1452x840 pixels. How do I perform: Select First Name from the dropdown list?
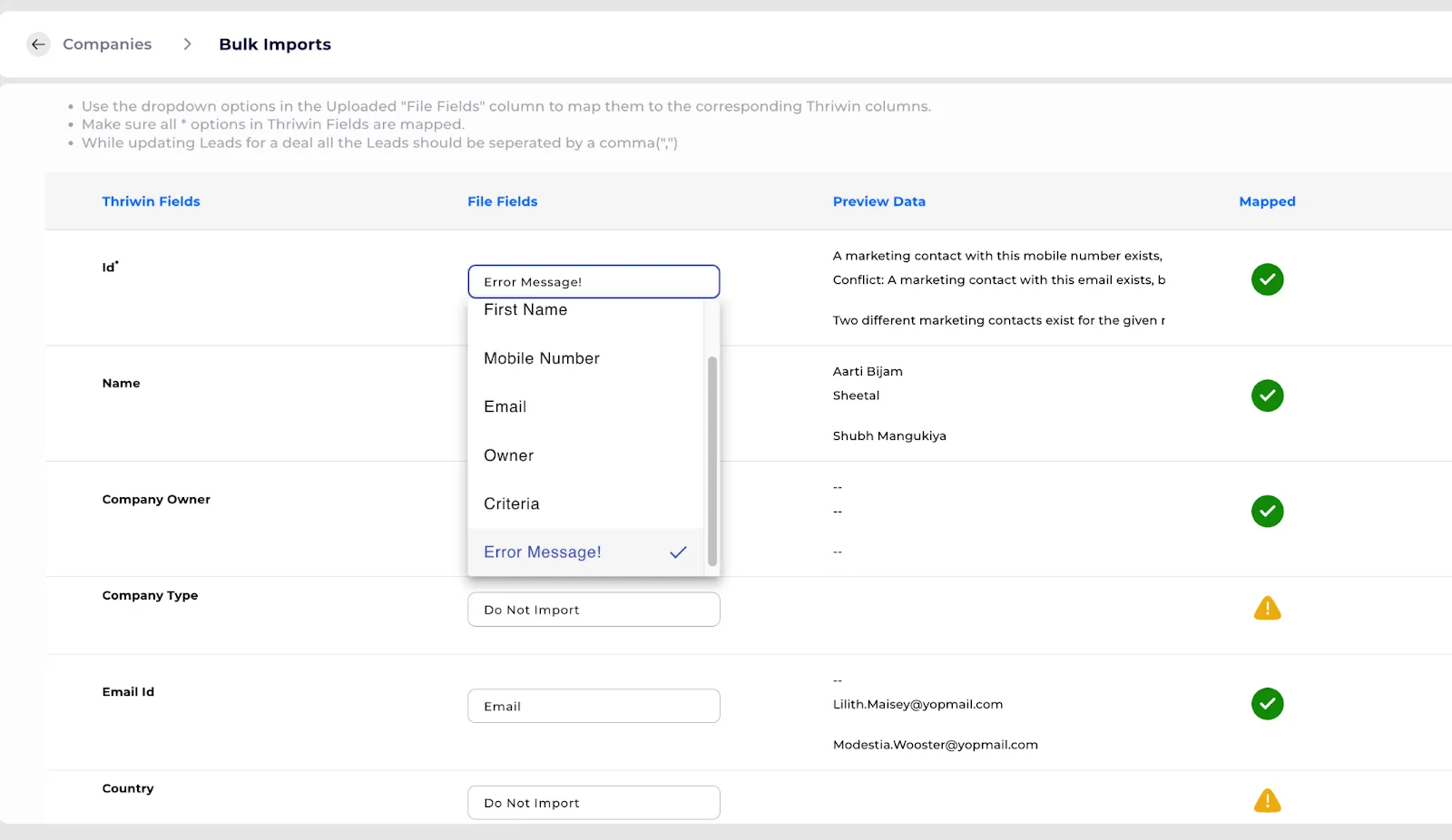point(585,310)
